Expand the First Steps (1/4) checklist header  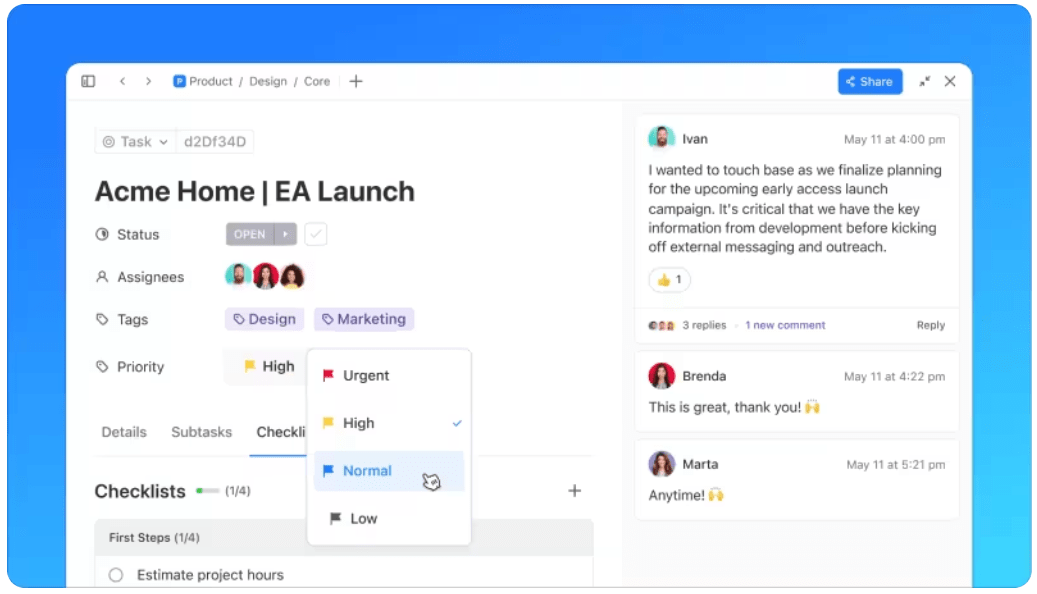coord(344,537)
